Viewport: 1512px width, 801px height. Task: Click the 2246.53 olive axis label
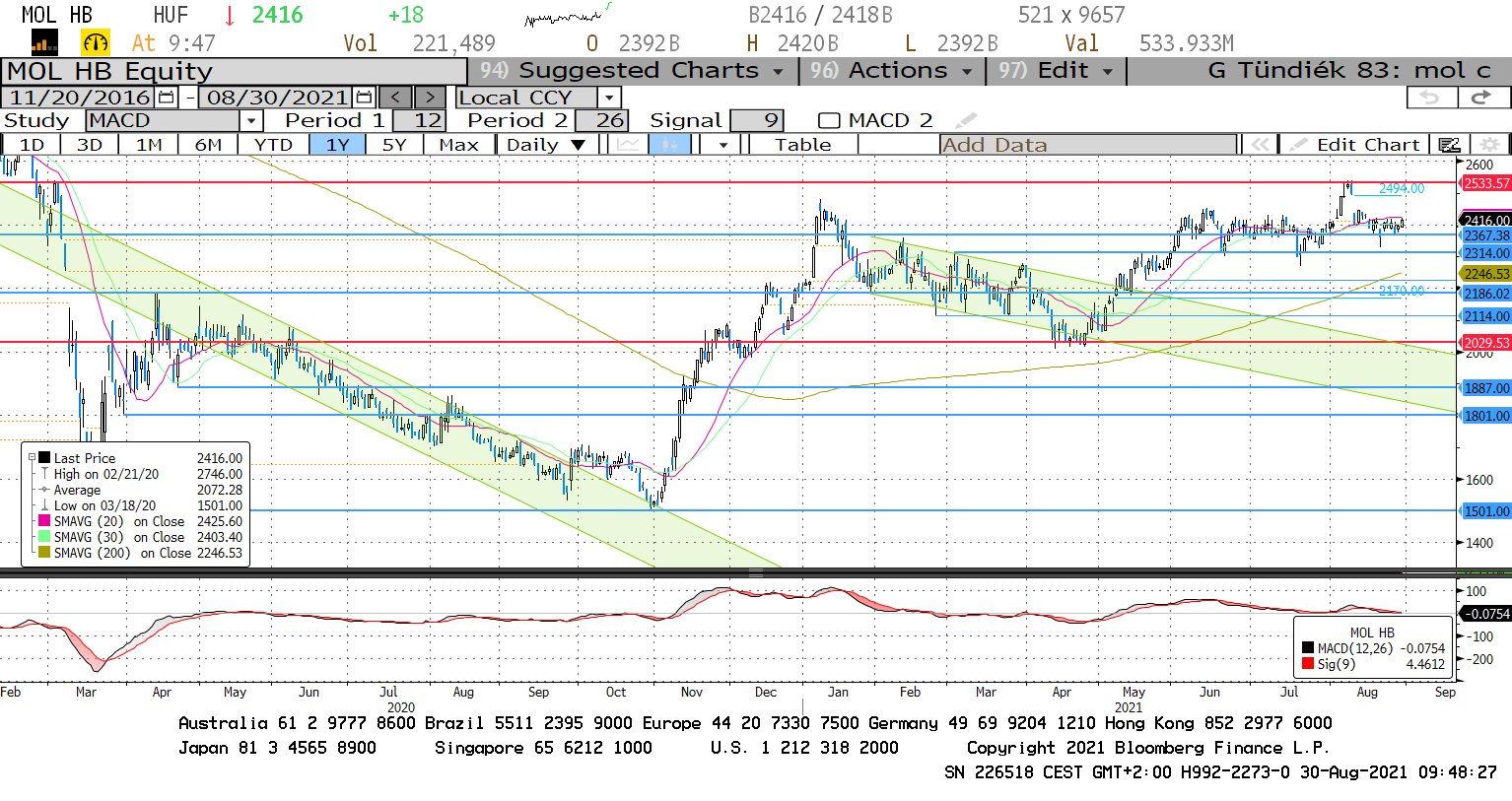(x=1485, y=274)
